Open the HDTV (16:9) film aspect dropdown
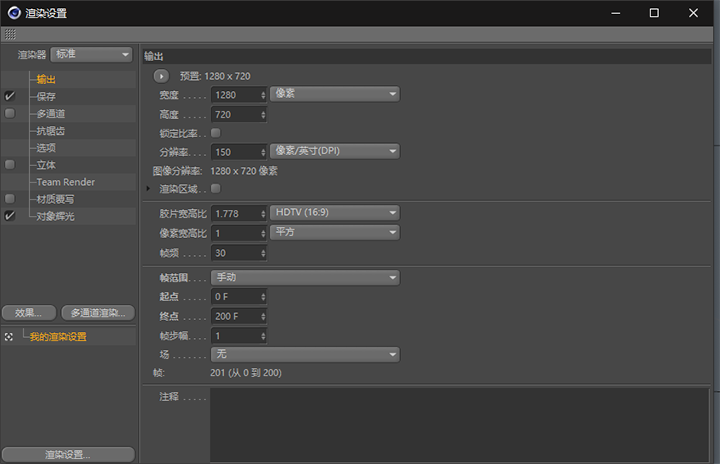 335,213
